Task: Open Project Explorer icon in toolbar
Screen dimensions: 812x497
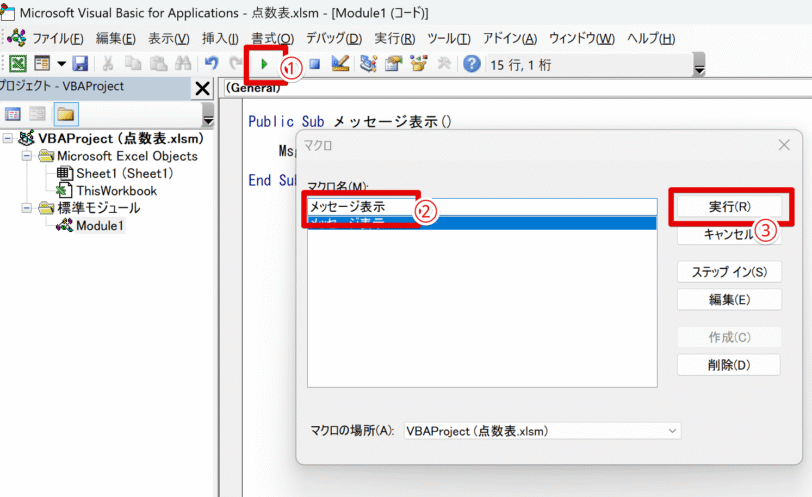Action: tap(368, 65)
